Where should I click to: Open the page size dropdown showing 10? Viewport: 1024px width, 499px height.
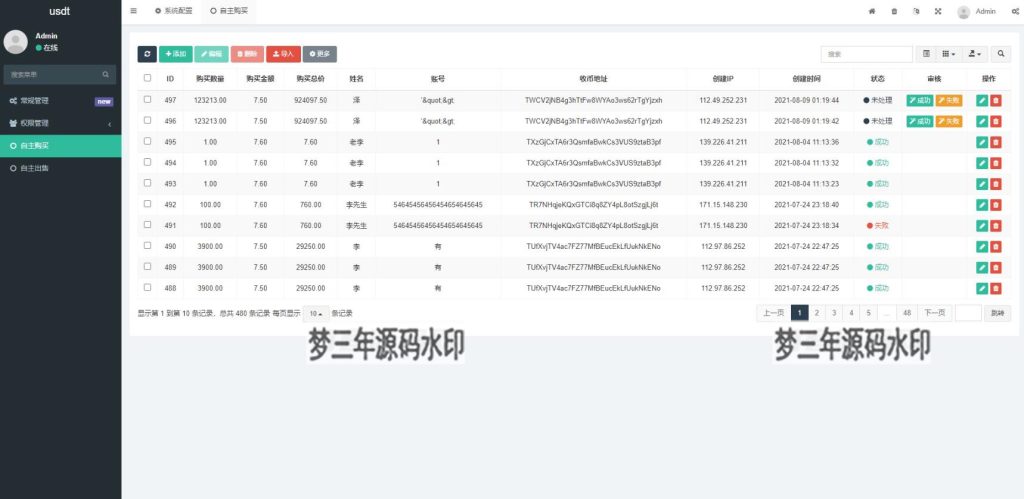(315, 313)
